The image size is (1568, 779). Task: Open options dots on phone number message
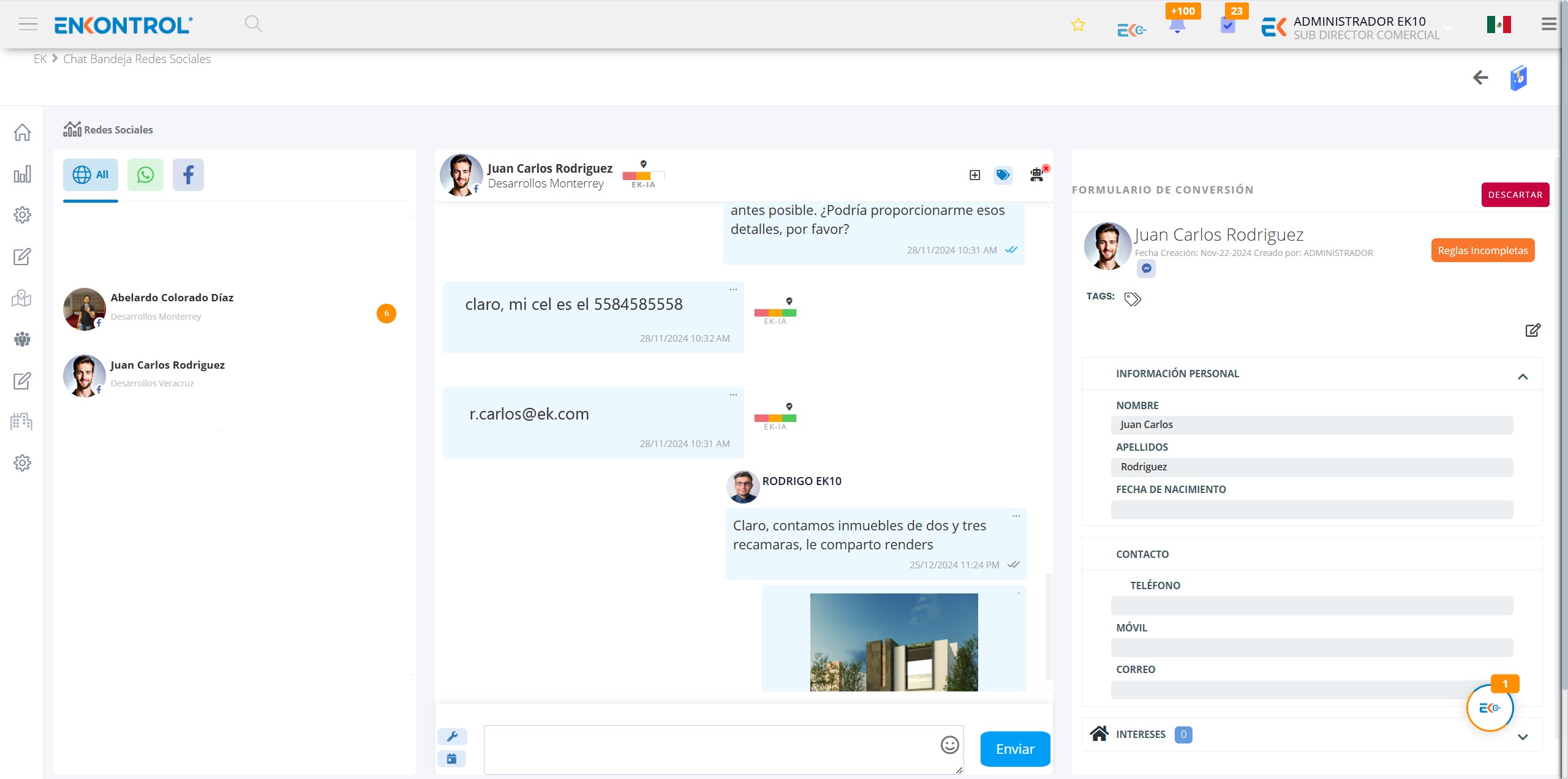(733, 290)
